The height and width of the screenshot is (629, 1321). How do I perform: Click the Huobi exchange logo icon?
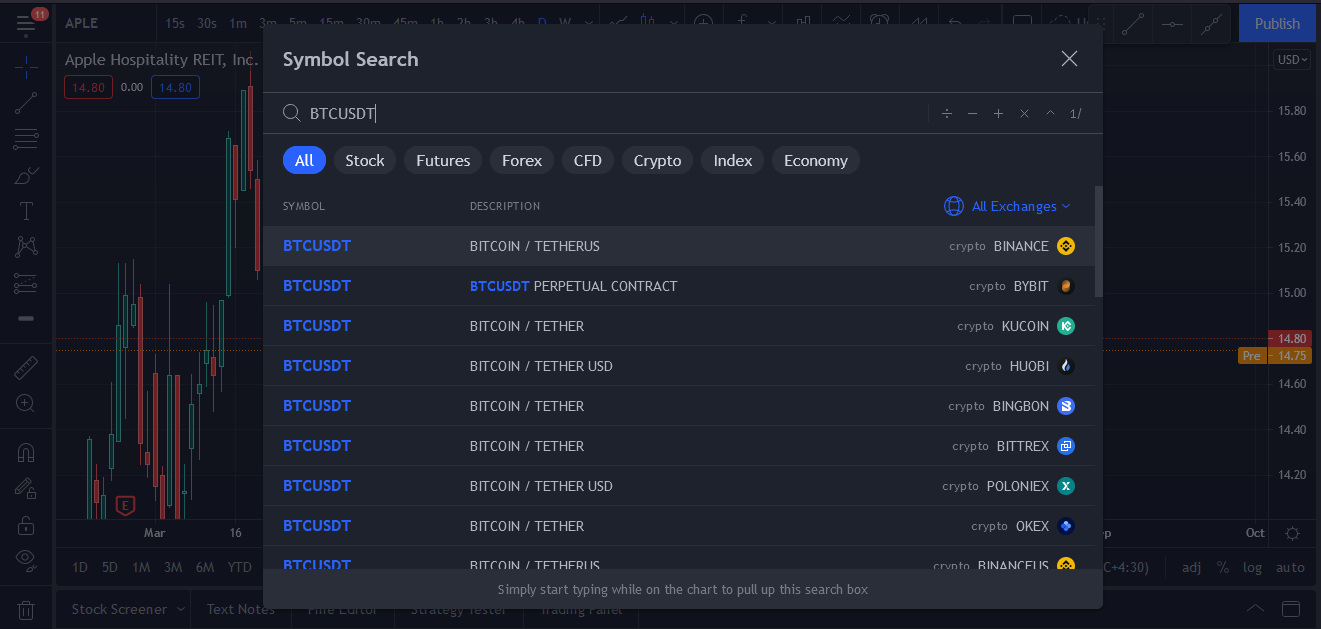1066,366
